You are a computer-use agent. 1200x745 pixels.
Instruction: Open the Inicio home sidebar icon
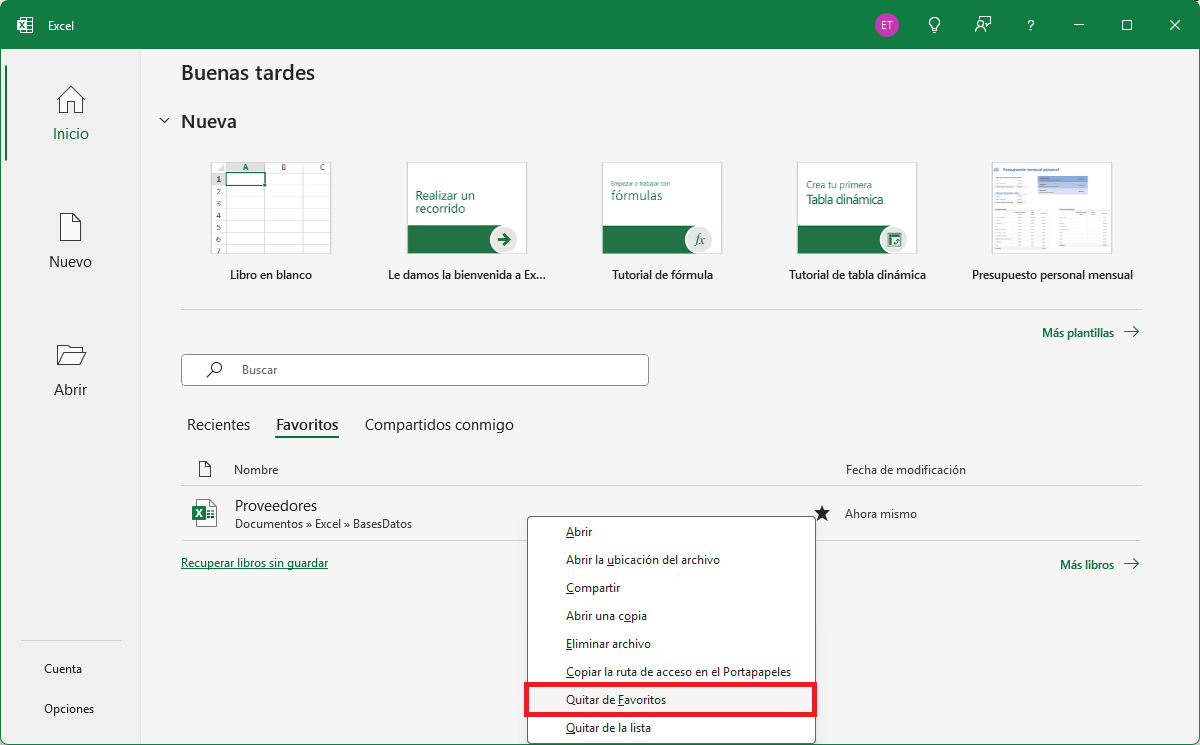click(71, 100)
